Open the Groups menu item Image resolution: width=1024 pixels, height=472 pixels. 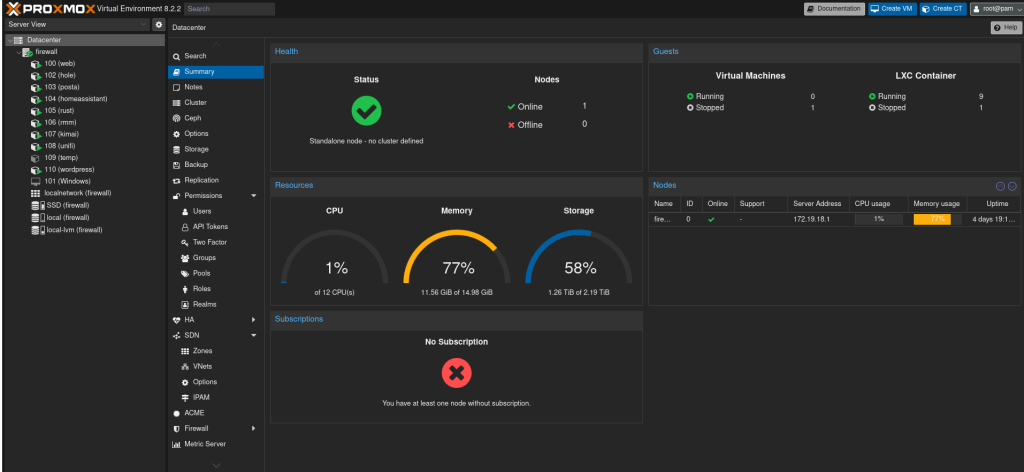[x=216, y=258]
